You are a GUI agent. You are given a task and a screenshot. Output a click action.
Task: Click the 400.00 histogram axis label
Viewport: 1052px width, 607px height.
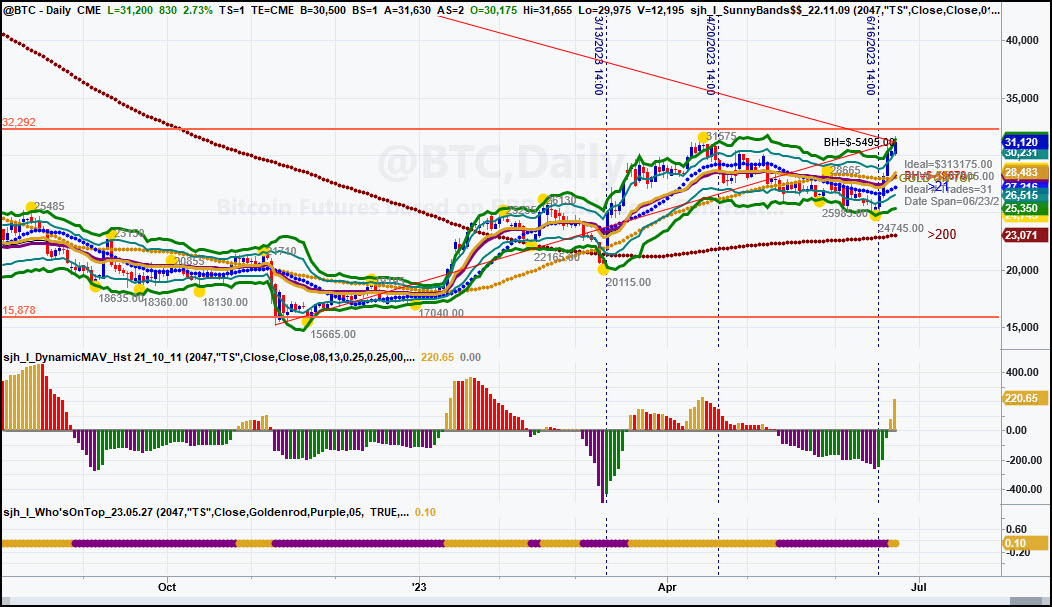click(1024, 372)
